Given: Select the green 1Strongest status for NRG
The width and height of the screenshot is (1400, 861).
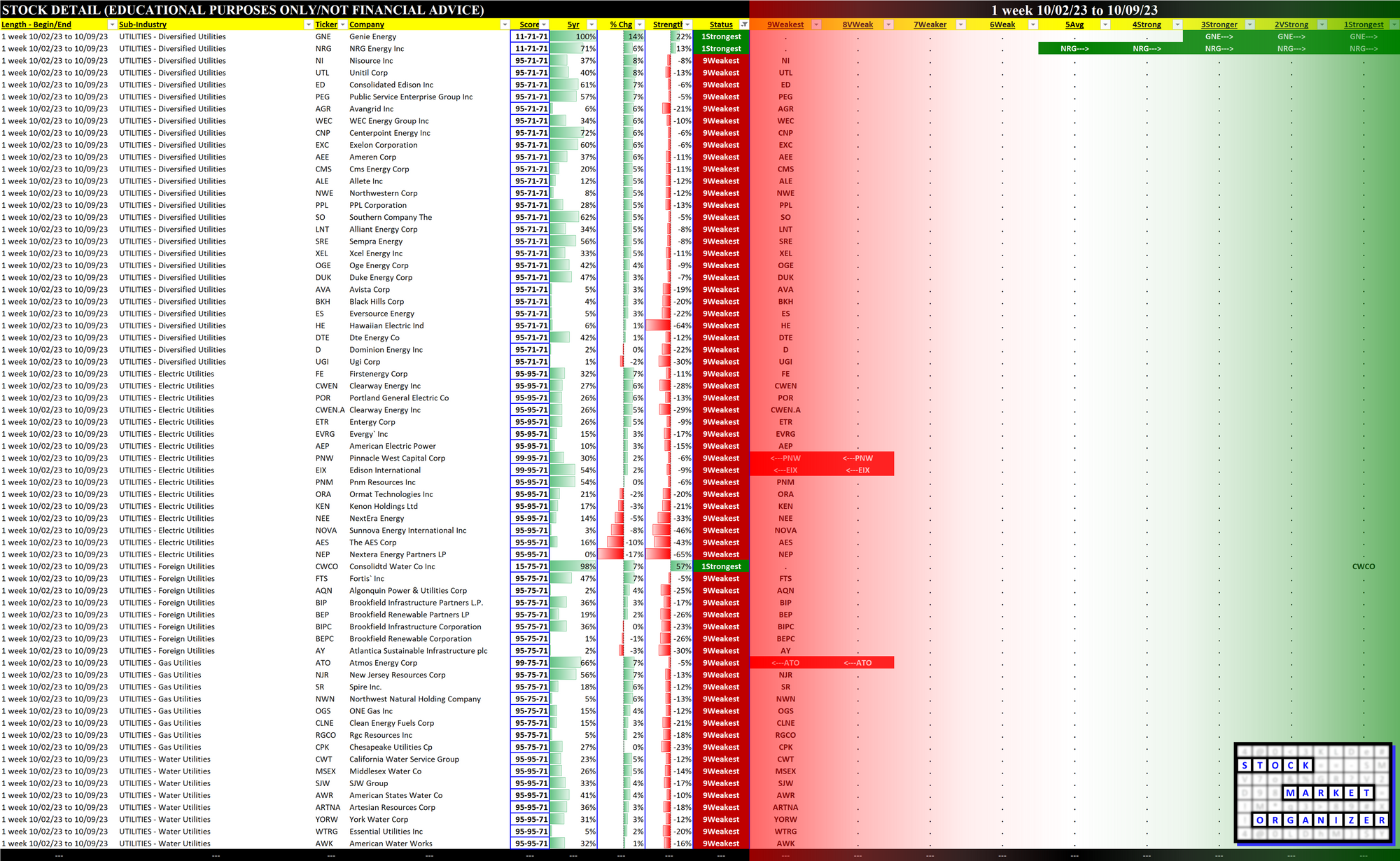Looking at the screenshot, I should click(721, 48).
